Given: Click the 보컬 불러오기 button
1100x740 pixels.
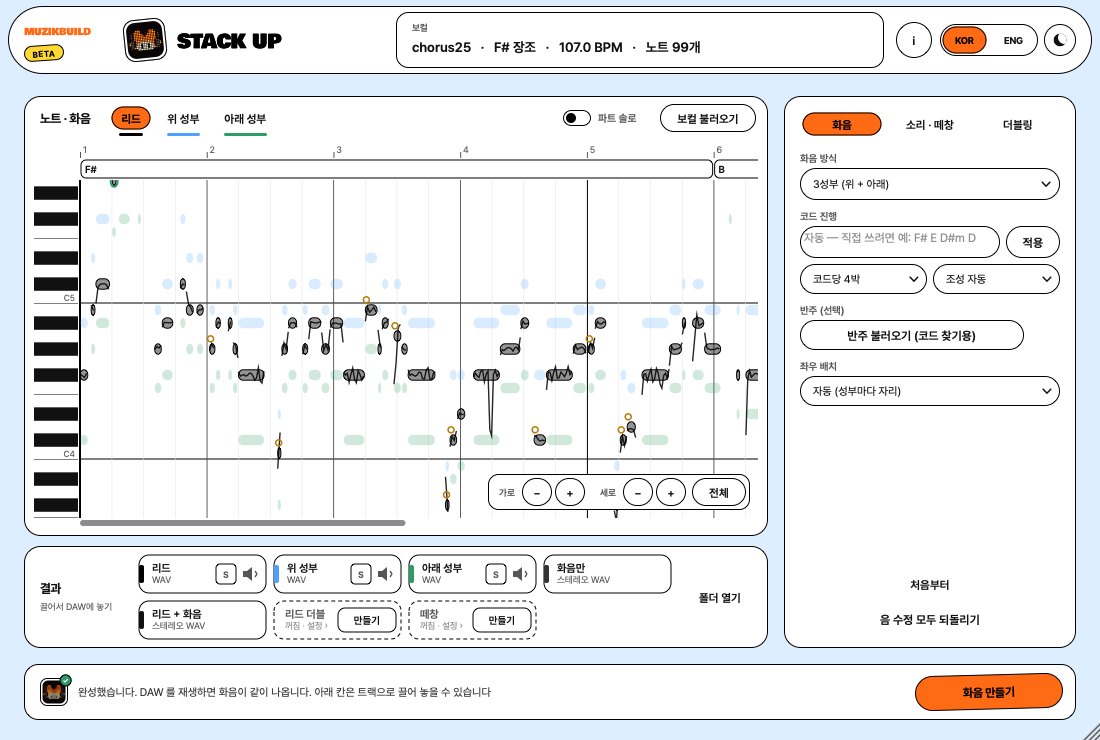Looking at the screenshot, I should click(708, 119).
